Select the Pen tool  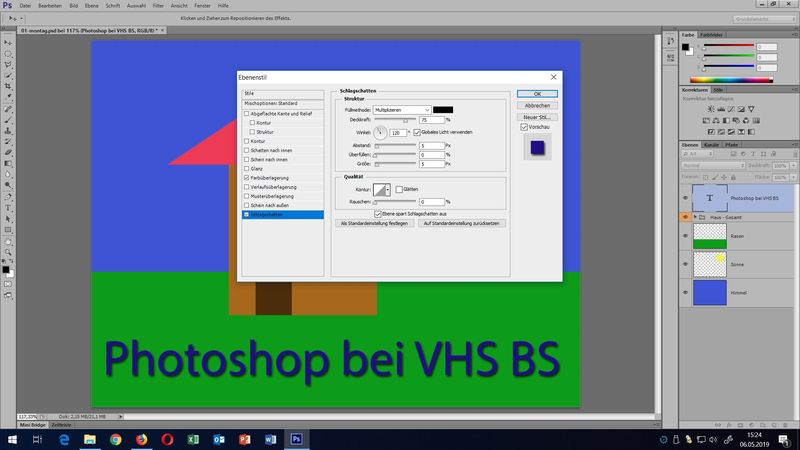click(x=8, y=197)
